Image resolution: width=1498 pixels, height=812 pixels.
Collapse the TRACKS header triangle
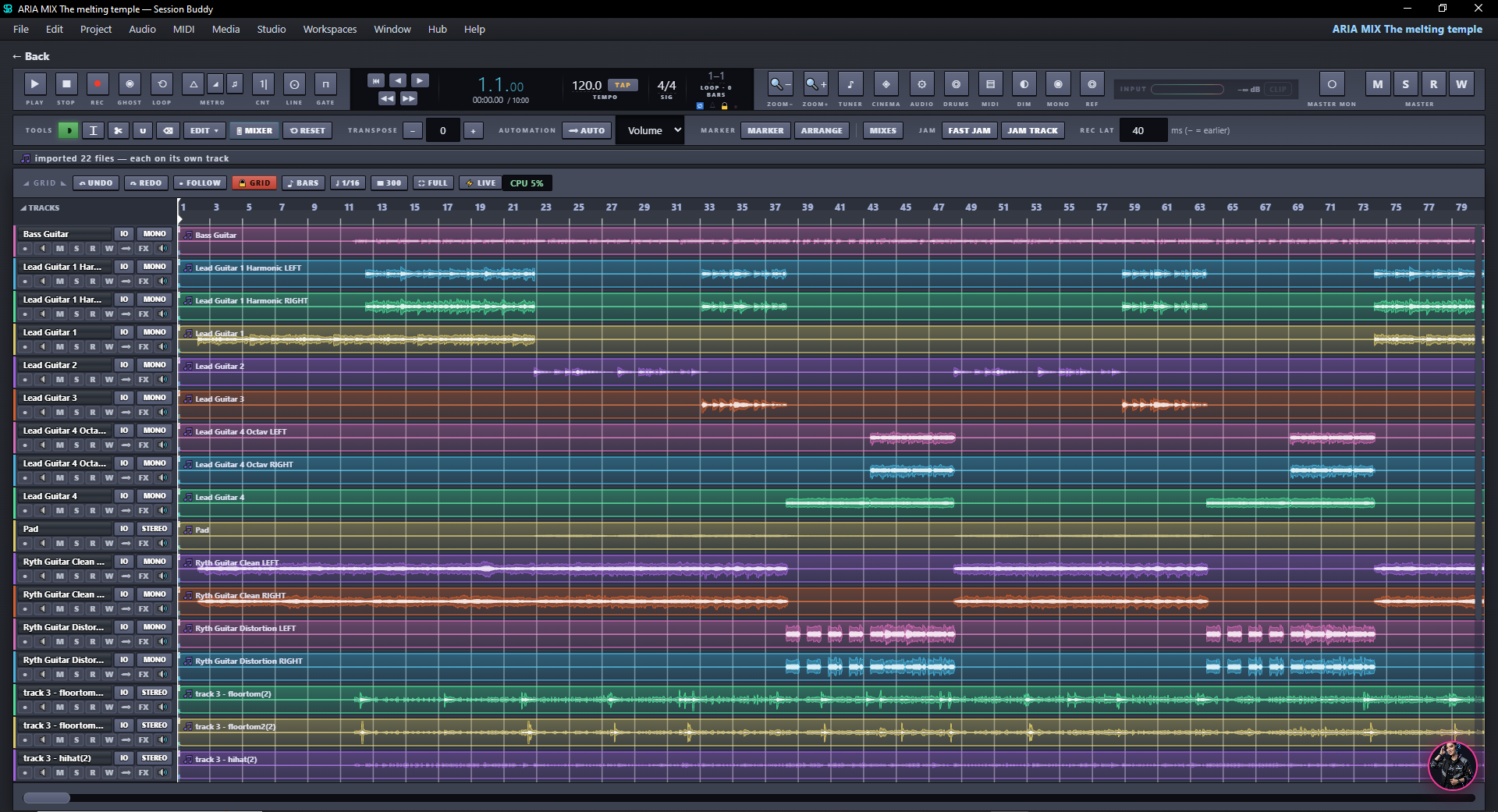tap(23, 208)
